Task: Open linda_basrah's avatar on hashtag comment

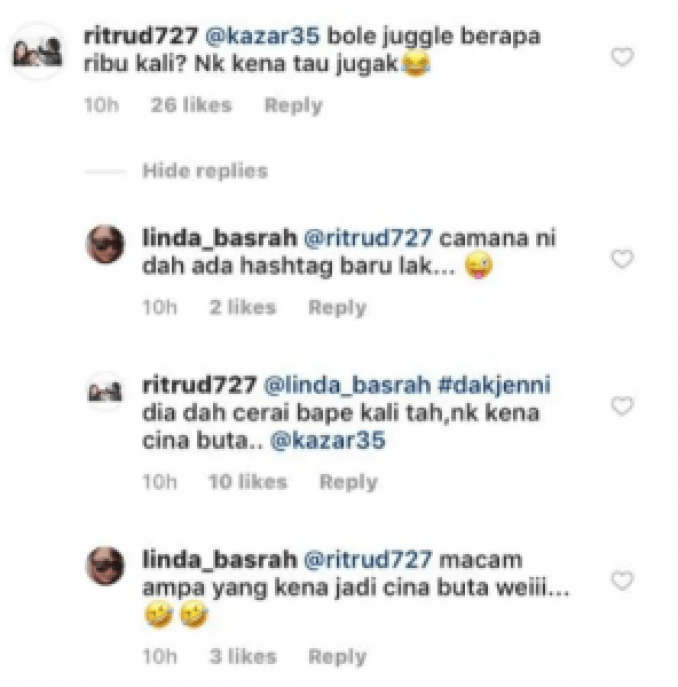Action: tap(105, 244)
